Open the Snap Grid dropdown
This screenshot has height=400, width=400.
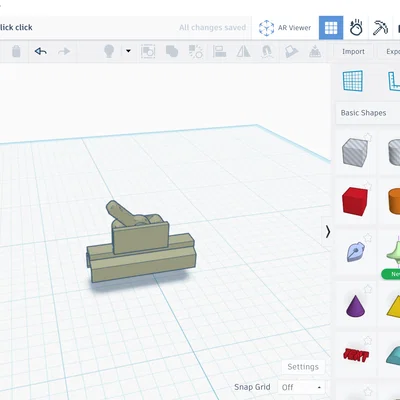301,387
